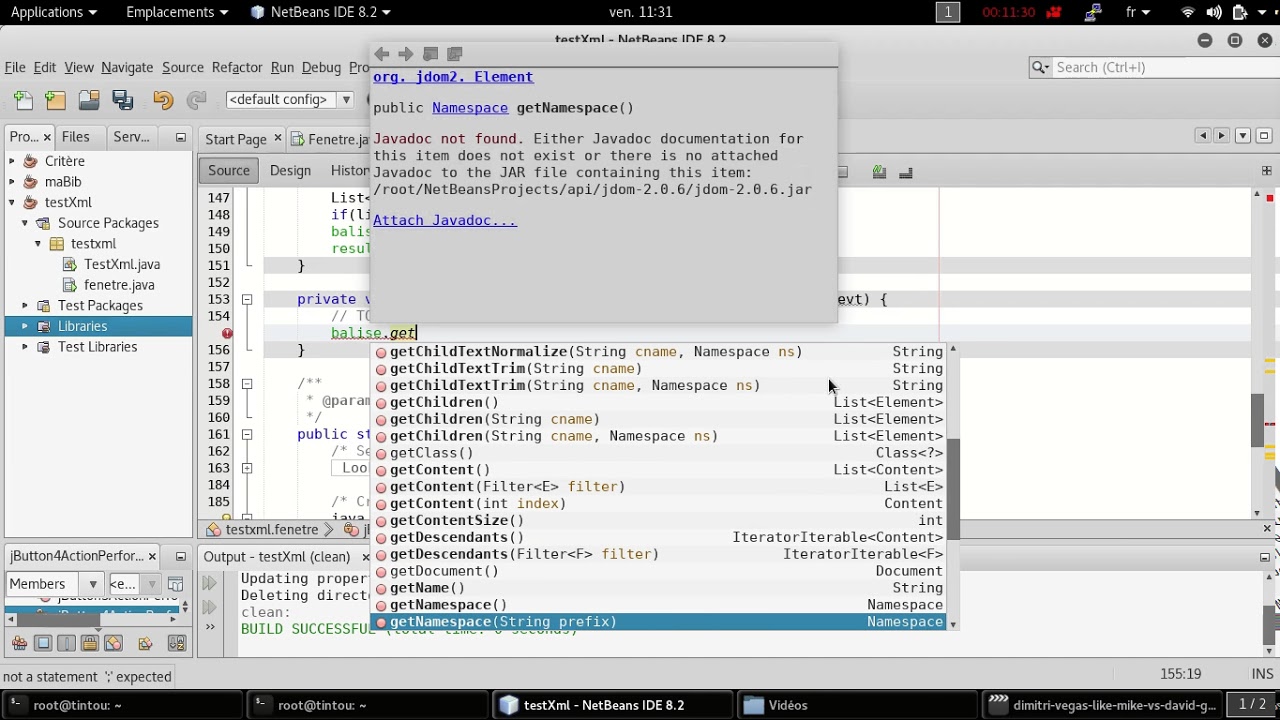
Task: Collapse the Source Packages node
Action: click(25, 223)
